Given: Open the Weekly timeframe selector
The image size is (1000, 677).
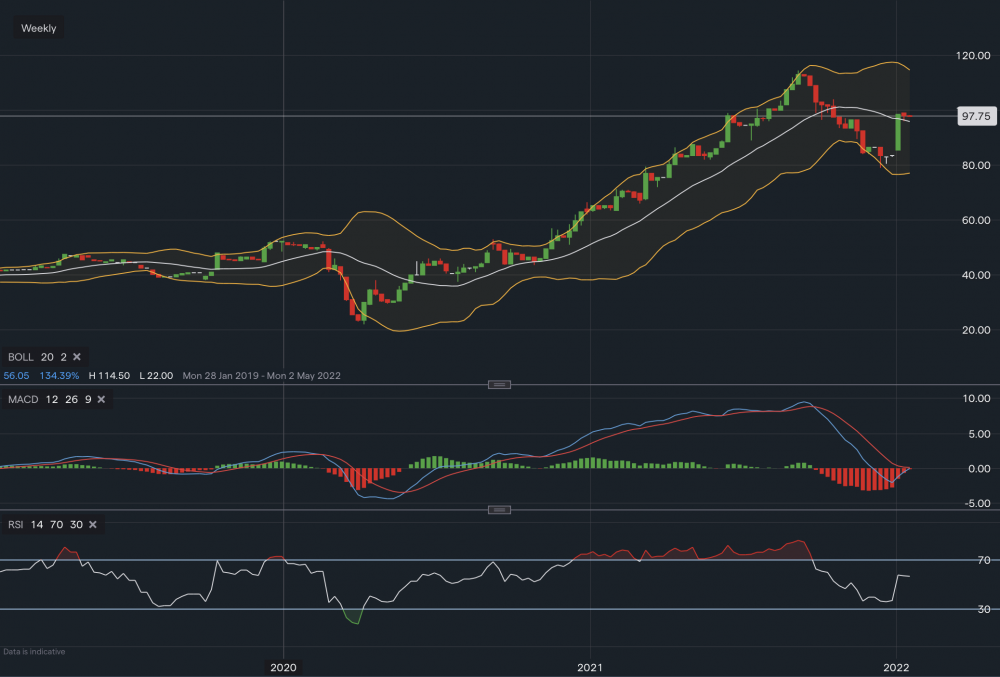Looking at the screenshot, I should coord(37,27).
